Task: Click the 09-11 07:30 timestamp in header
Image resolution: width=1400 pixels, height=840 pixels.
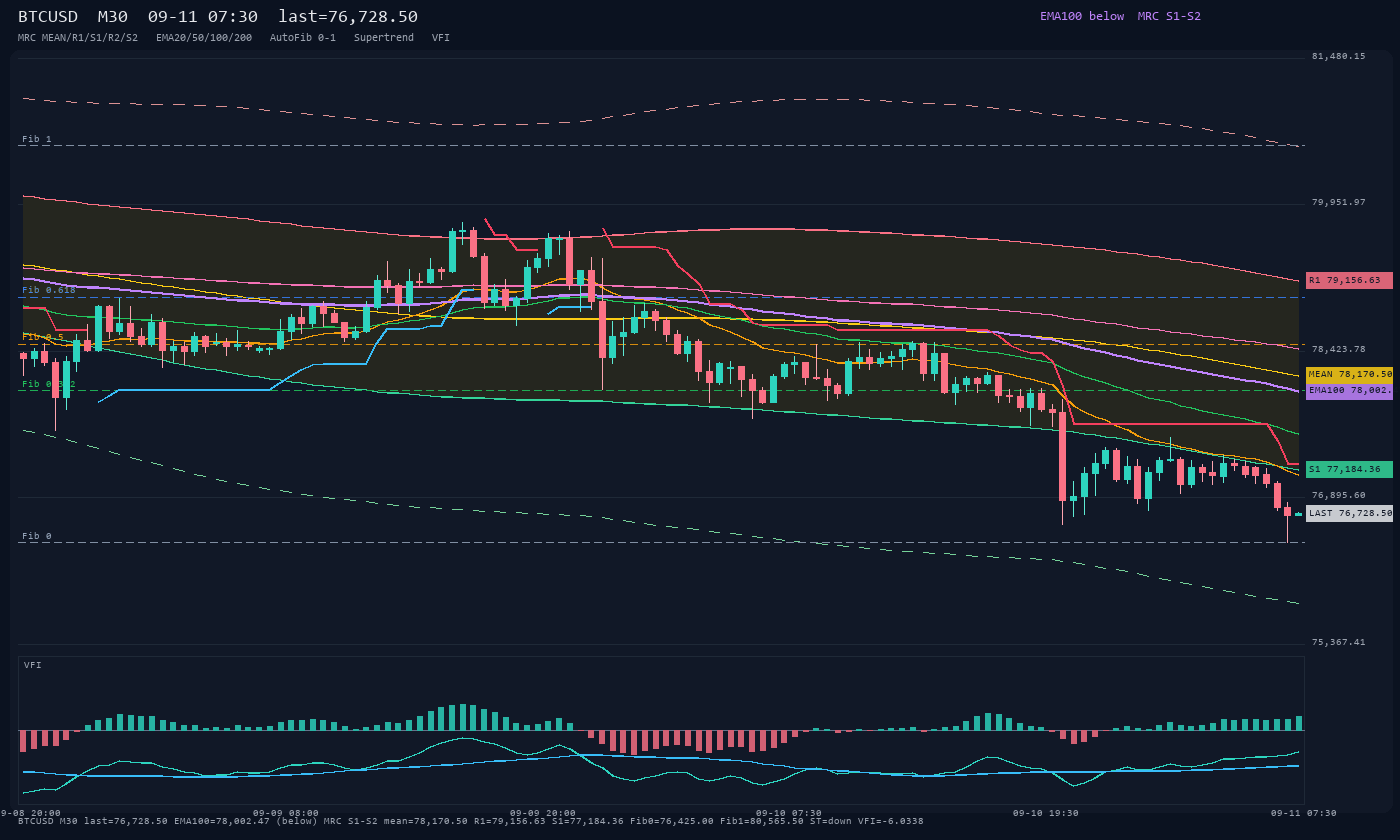Action: click(203, 17)
